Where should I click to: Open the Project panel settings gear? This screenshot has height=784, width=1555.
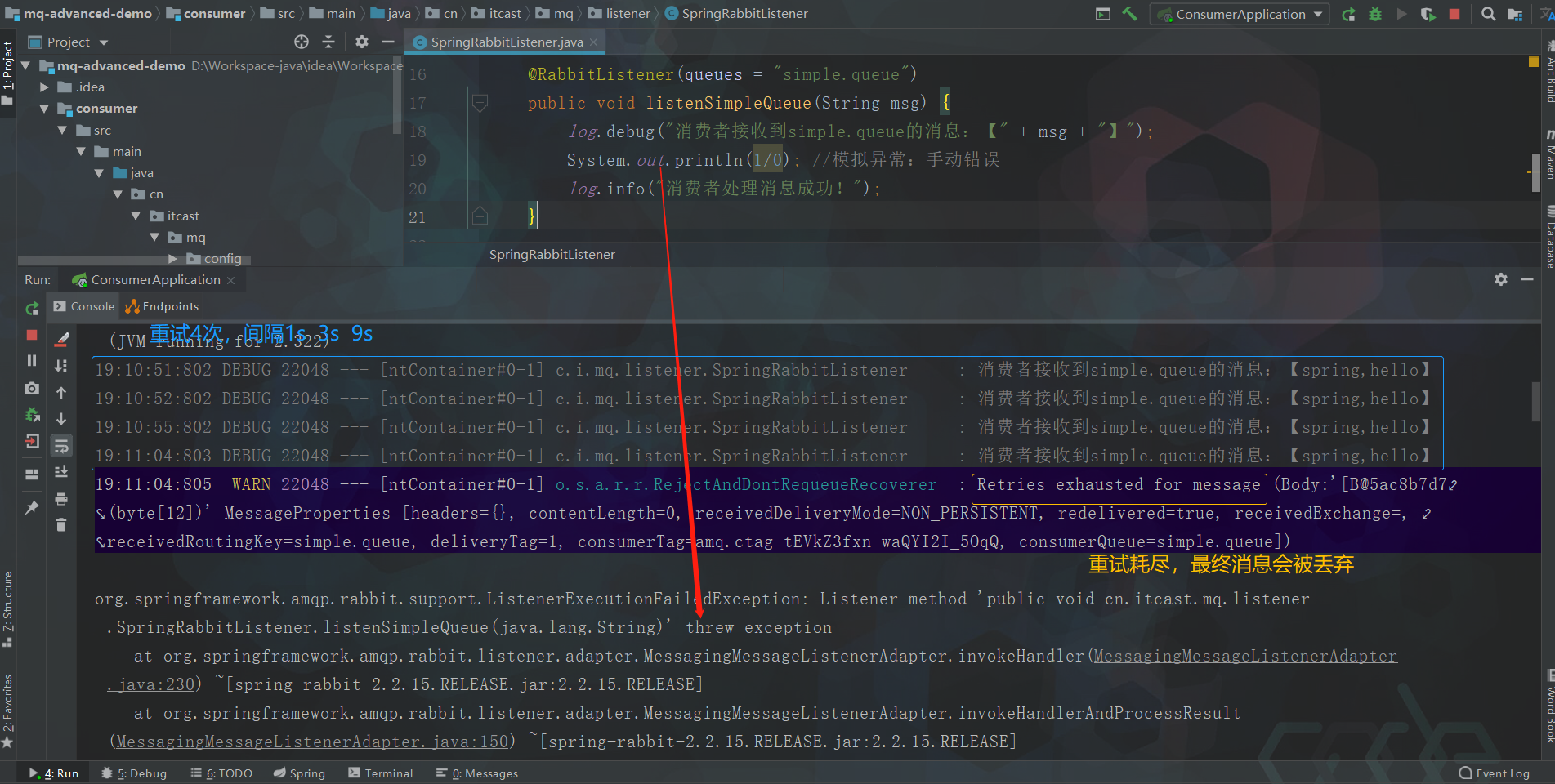point(362,42)
